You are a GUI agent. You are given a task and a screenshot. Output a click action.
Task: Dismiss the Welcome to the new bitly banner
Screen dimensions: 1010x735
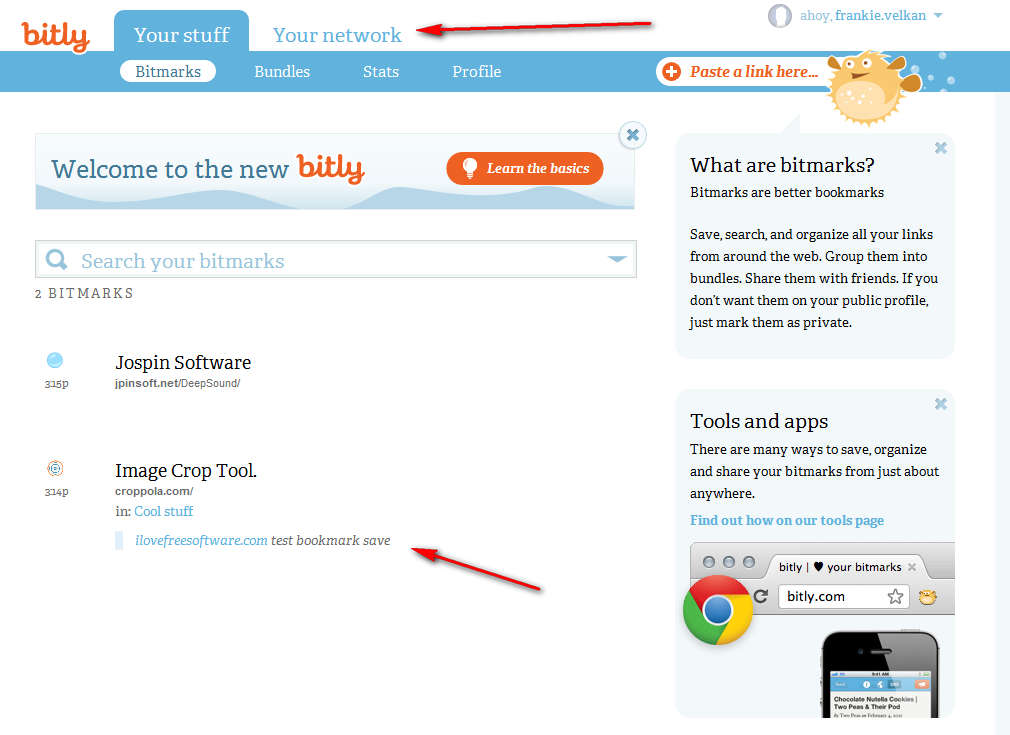(x=633, y=135)
